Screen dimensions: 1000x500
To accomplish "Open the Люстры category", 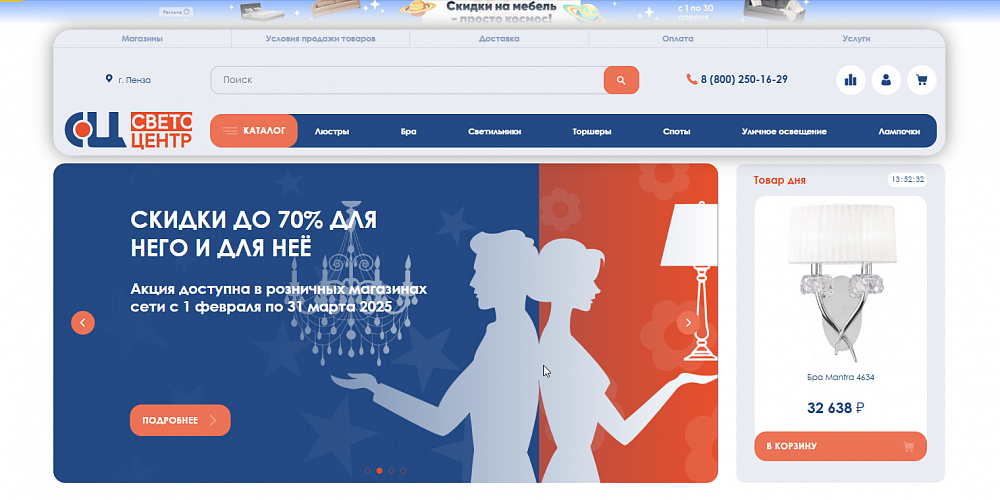I will pos(332,131).
